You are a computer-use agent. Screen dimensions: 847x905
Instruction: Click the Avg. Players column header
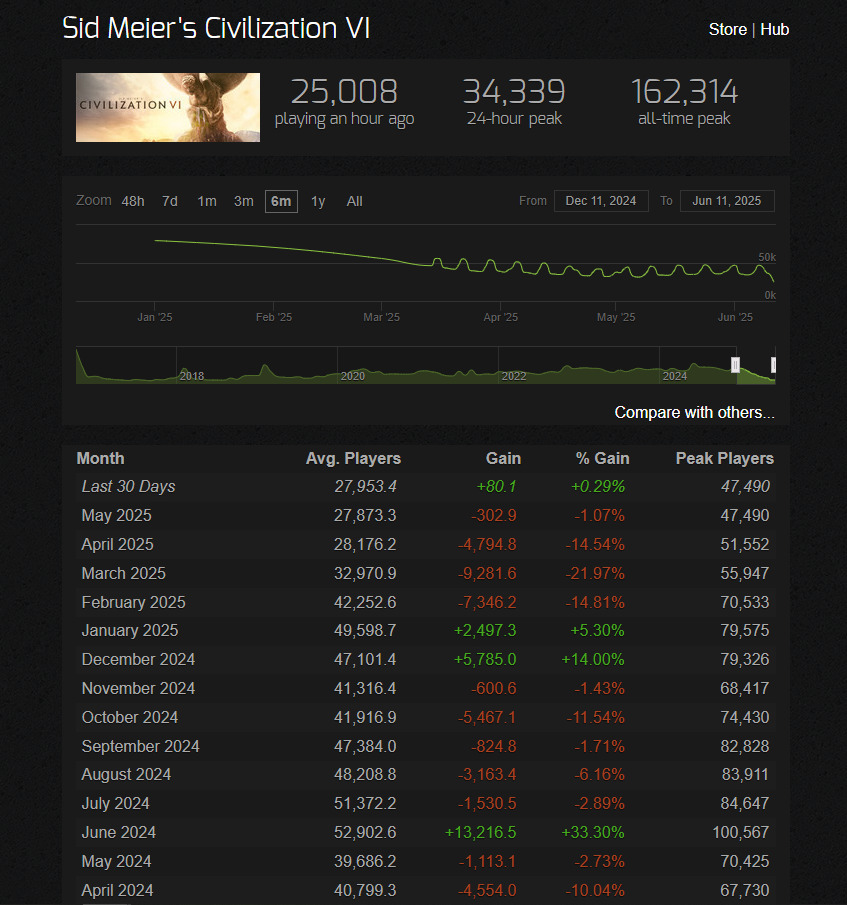[x=353, y=458]
